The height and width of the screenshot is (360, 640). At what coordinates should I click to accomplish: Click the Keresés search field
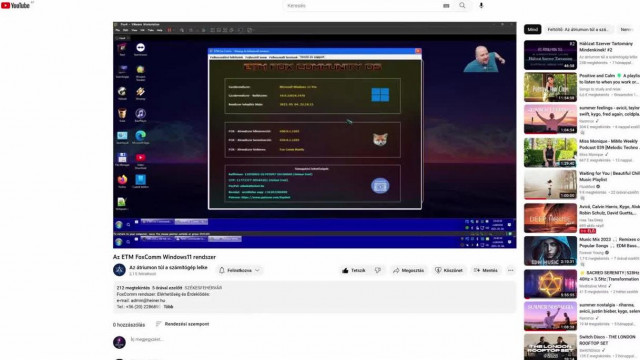point(361,6)
